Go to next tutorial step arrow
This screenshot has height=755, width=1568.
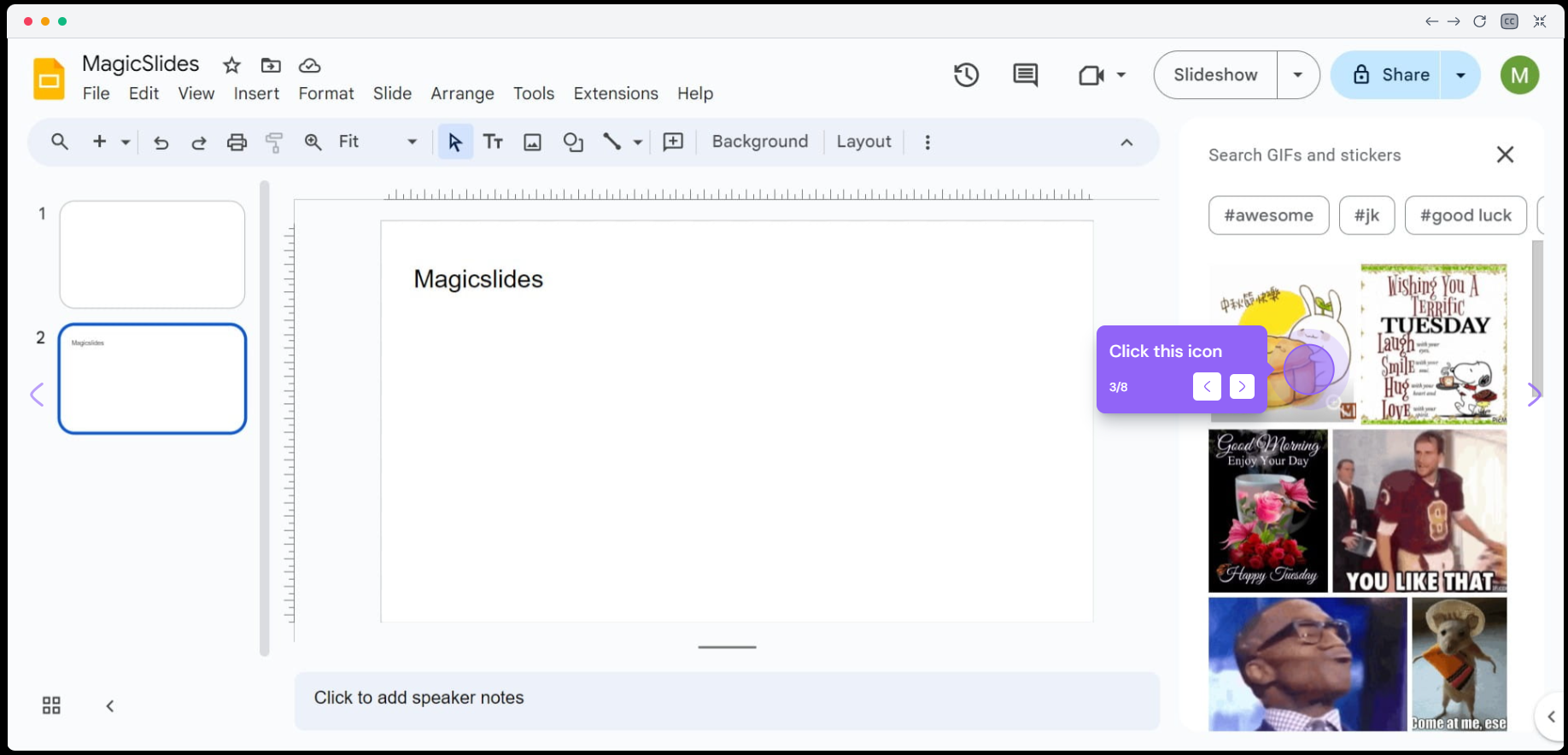pos(1242,387)
